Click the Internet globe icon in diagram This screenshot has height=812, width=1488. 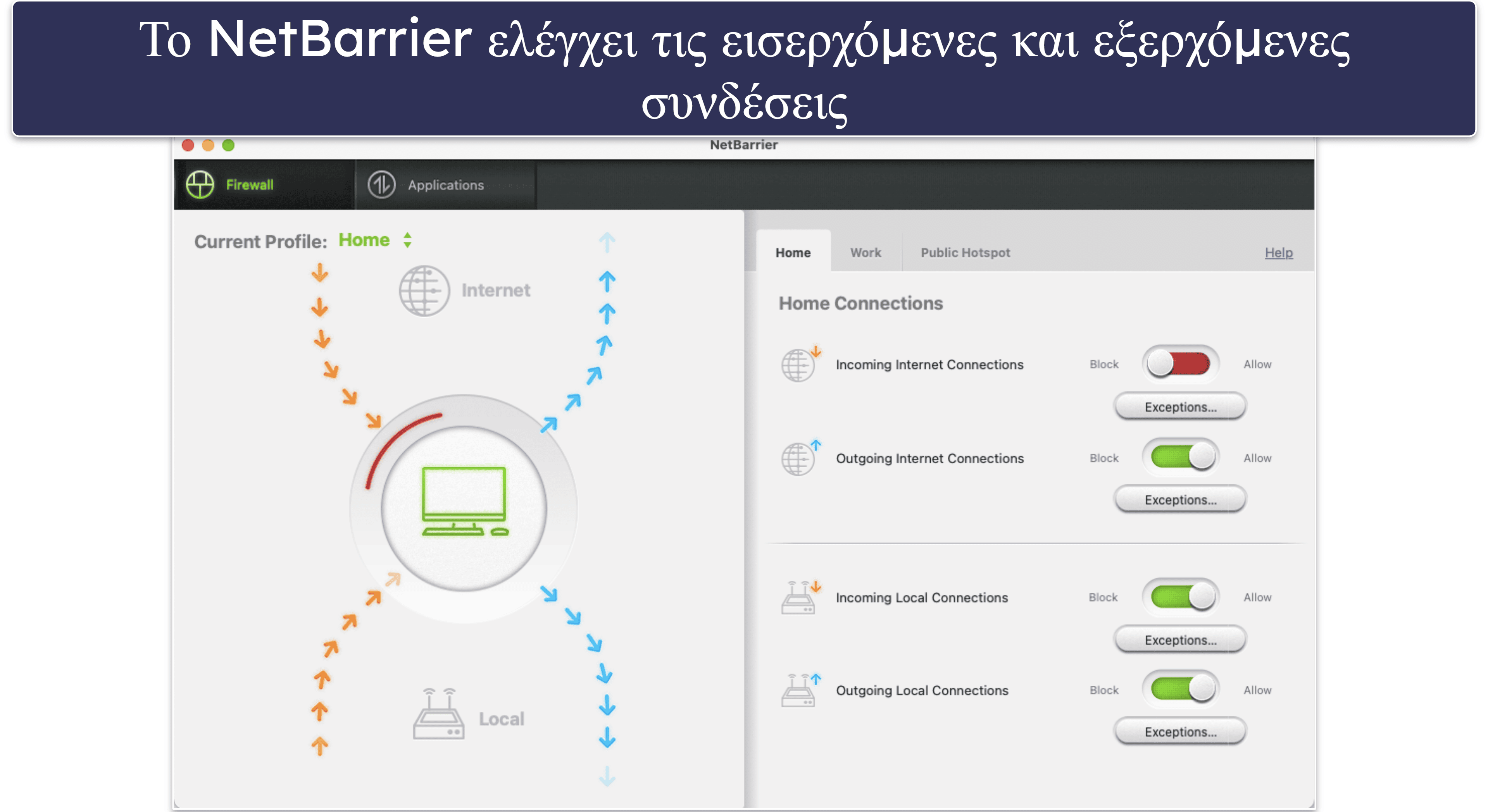coord(424,291)
